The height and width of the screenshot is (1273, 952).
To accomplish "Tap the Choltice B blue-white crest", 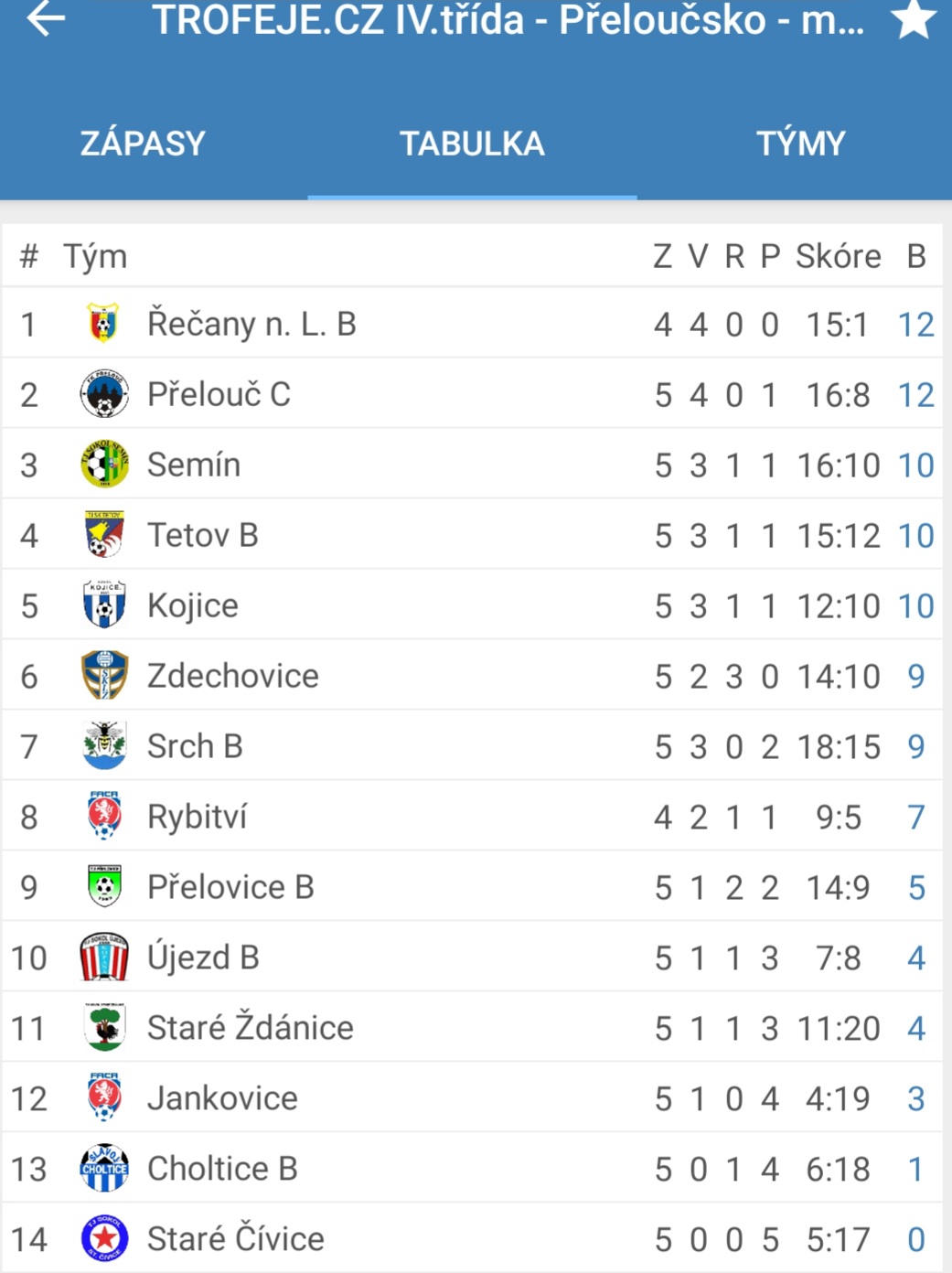I will pos(103,1169).
